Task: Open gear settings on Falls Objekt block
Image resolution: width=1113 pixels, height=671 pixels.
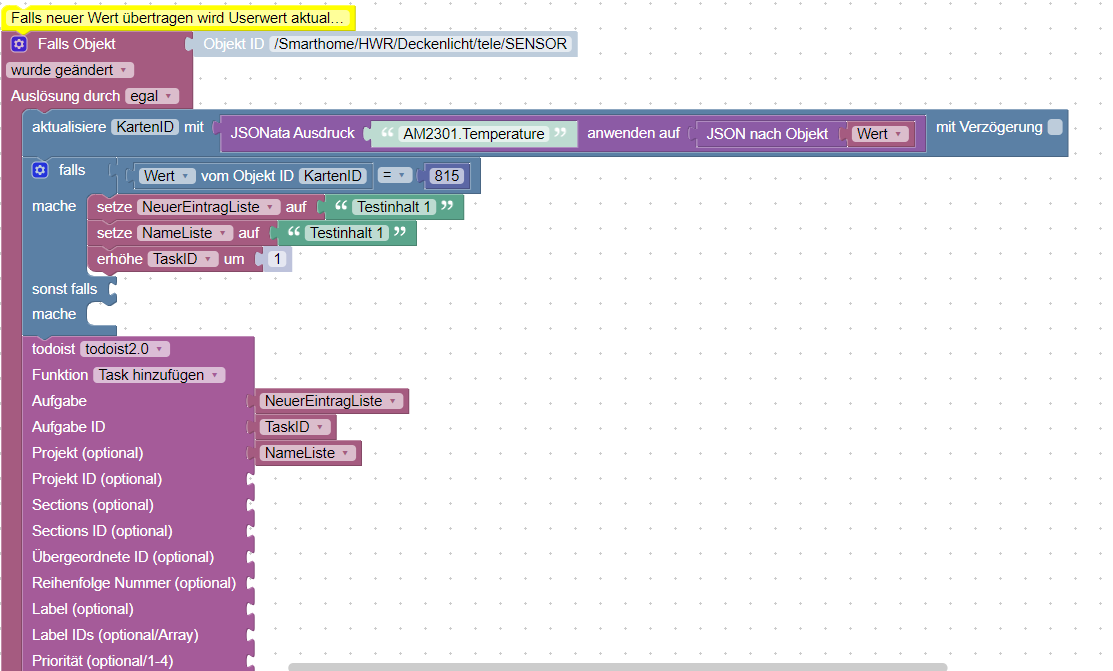Action: click(x=19, y=44)
